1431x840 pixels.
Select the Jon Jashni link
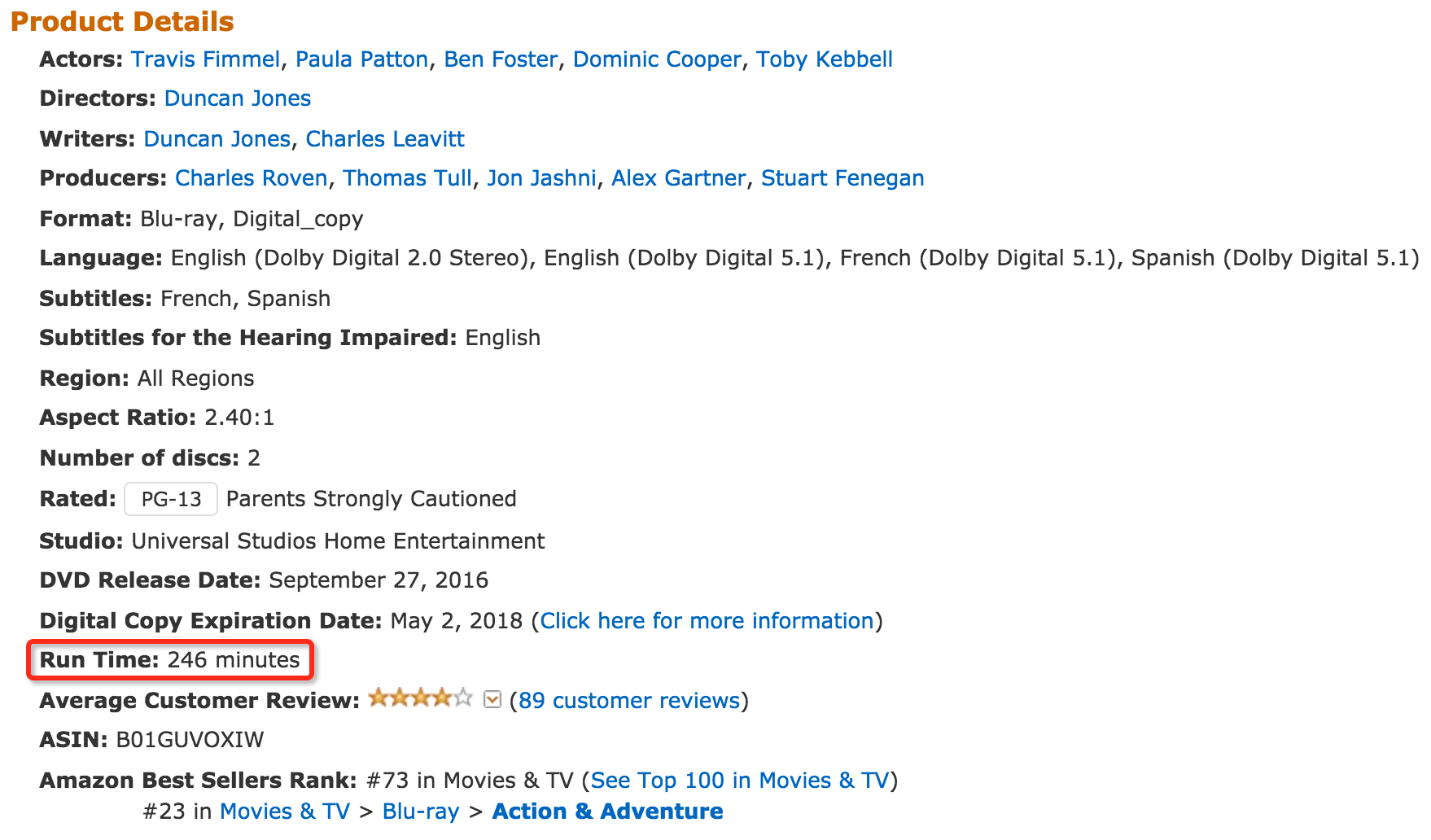[541, 178]
